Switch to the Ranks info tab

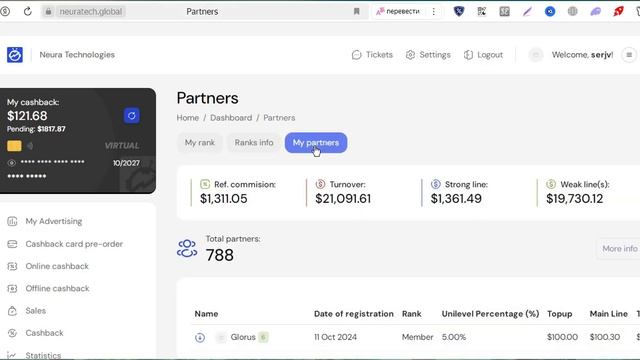tap(254, 143)
